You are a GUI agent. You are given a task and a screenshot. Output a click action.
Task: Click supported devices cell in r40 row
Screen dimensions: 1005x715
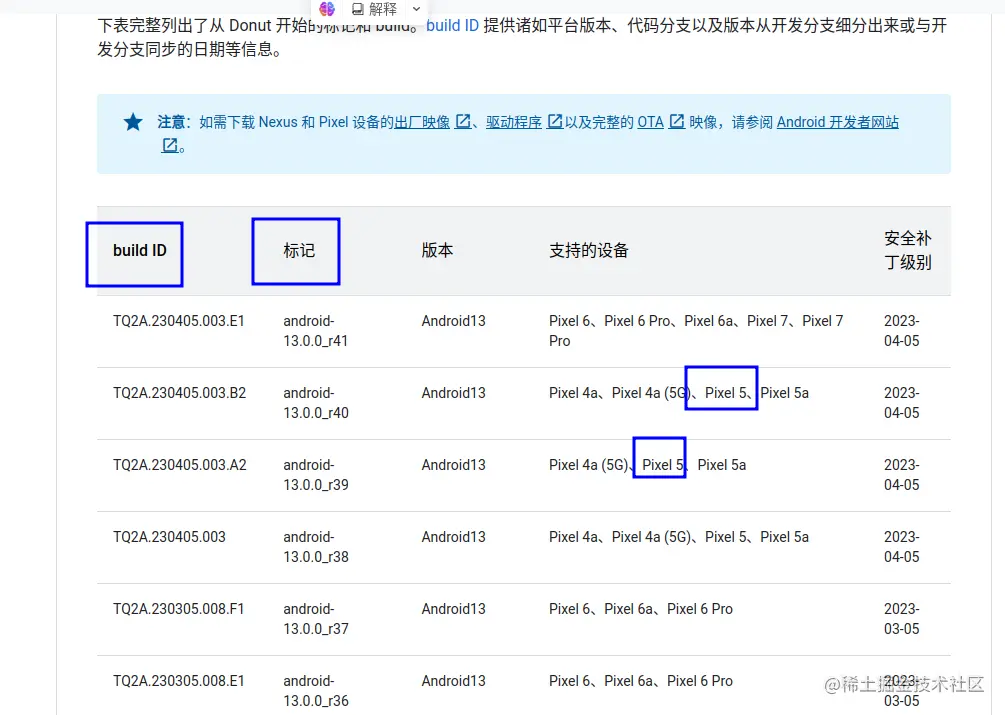(679, 393)
